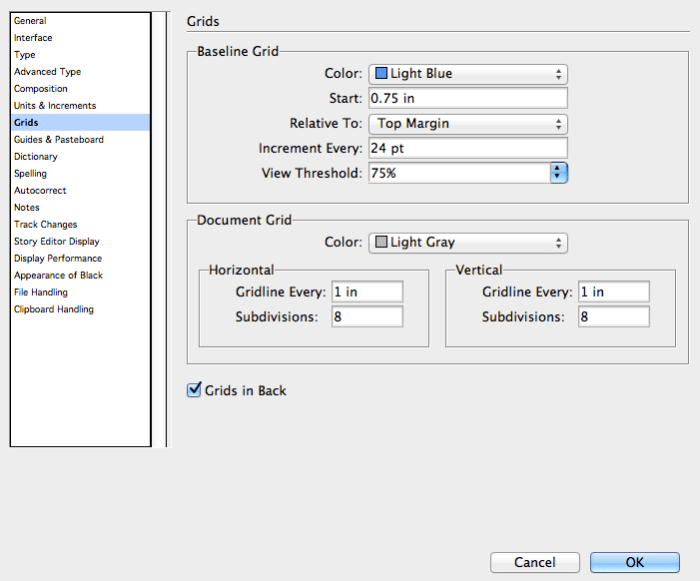Open the Relative To dropdown showing Top Margin

(x=468, y=124)
